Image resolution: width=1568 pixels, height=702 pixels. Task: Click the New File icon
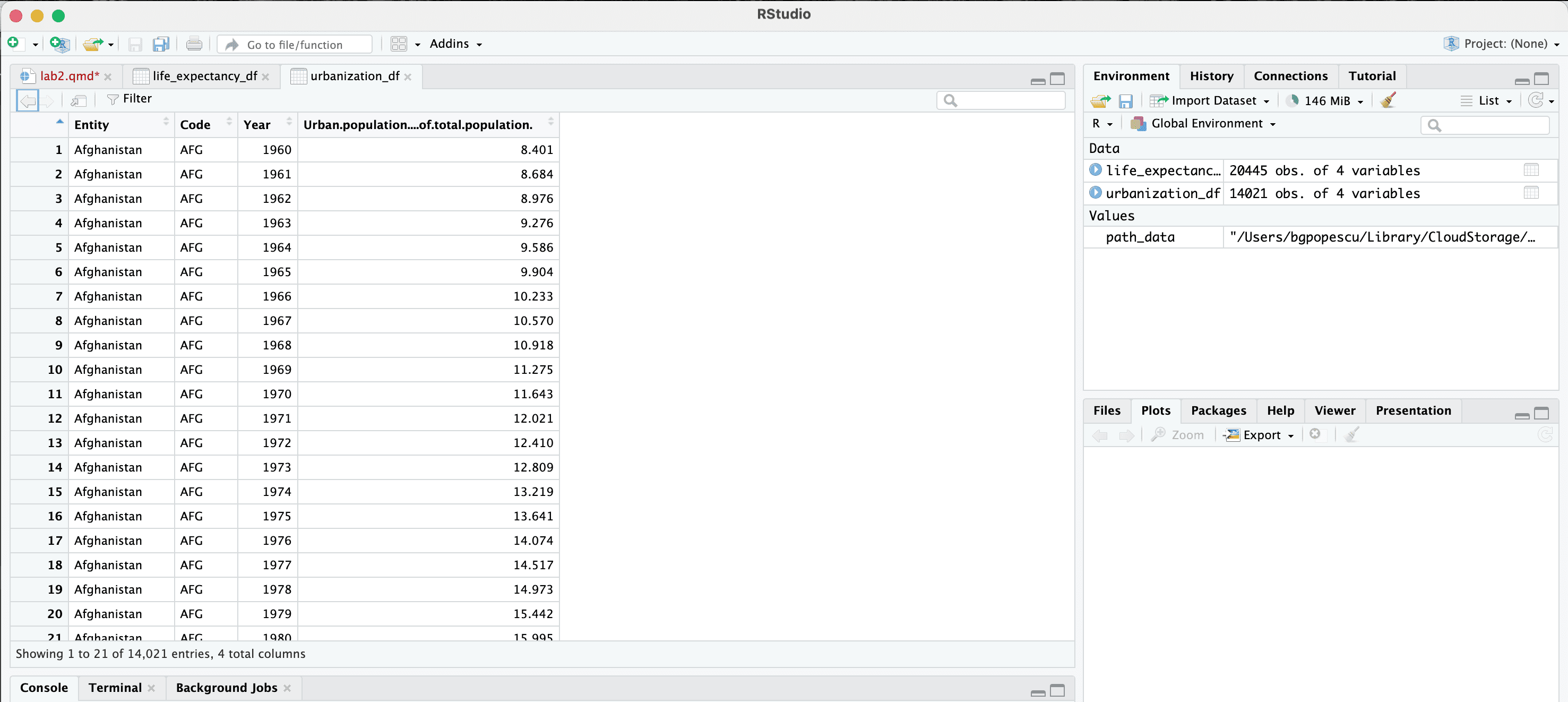13,44
